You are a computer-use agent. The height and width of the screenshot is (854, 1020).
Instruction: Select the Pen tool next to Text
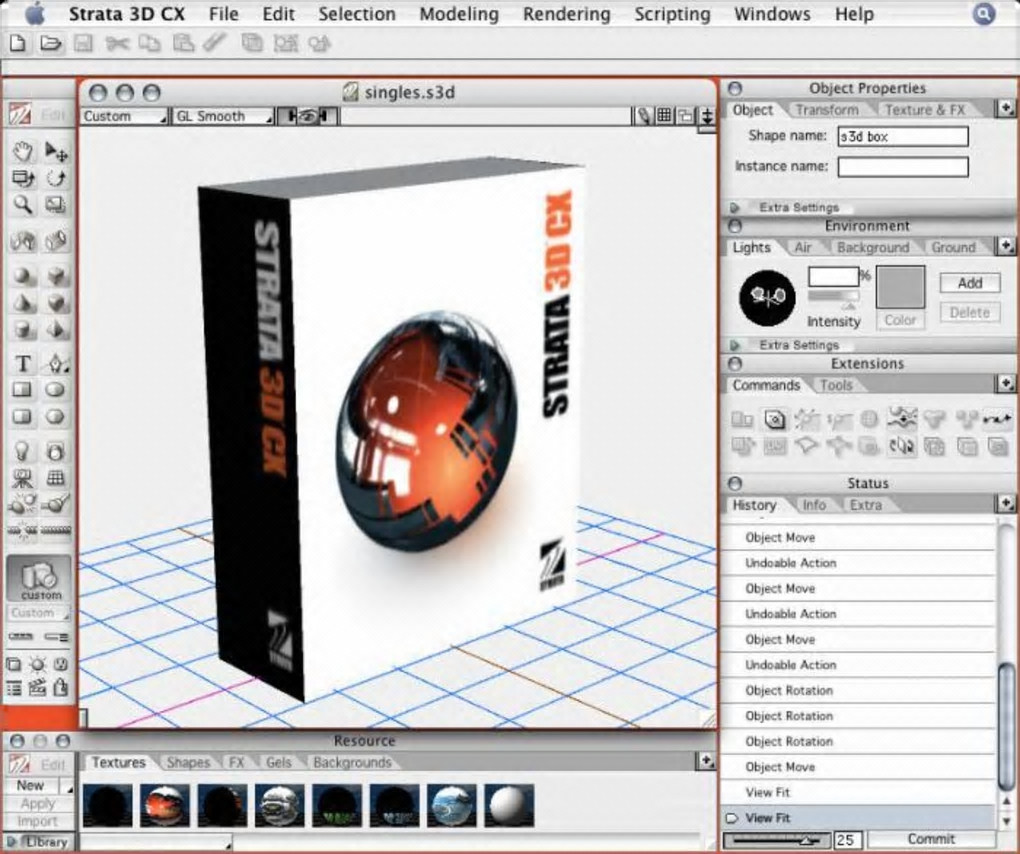[x=56, y=363]
